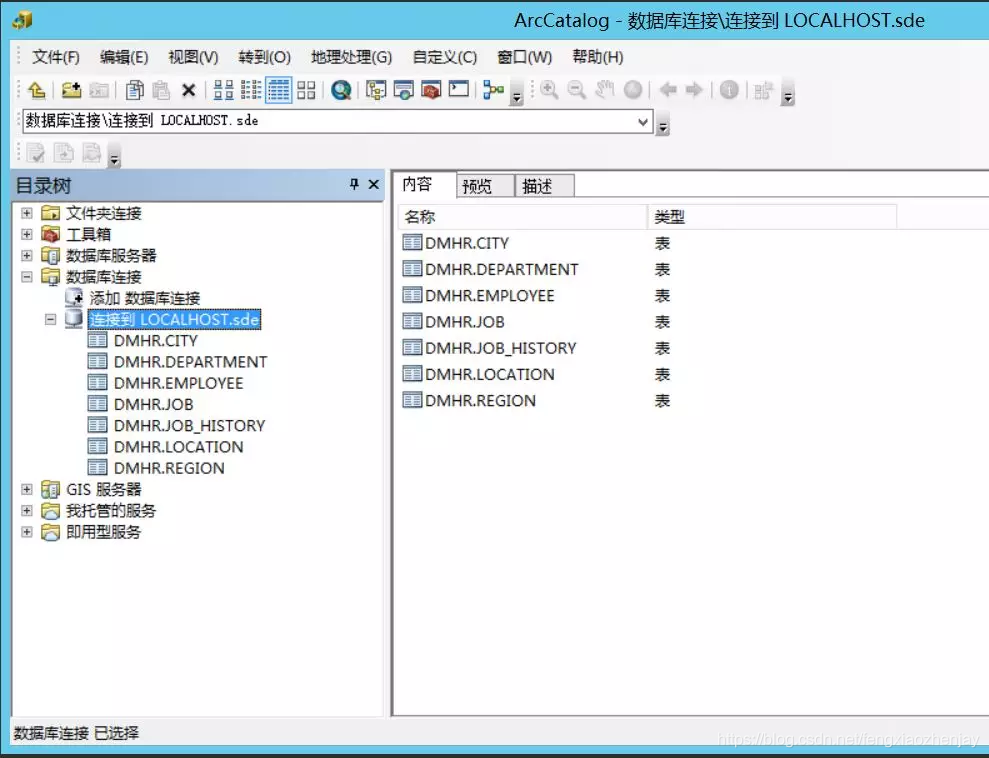Click the Copy toolbar icon

(x=134, y=90)
